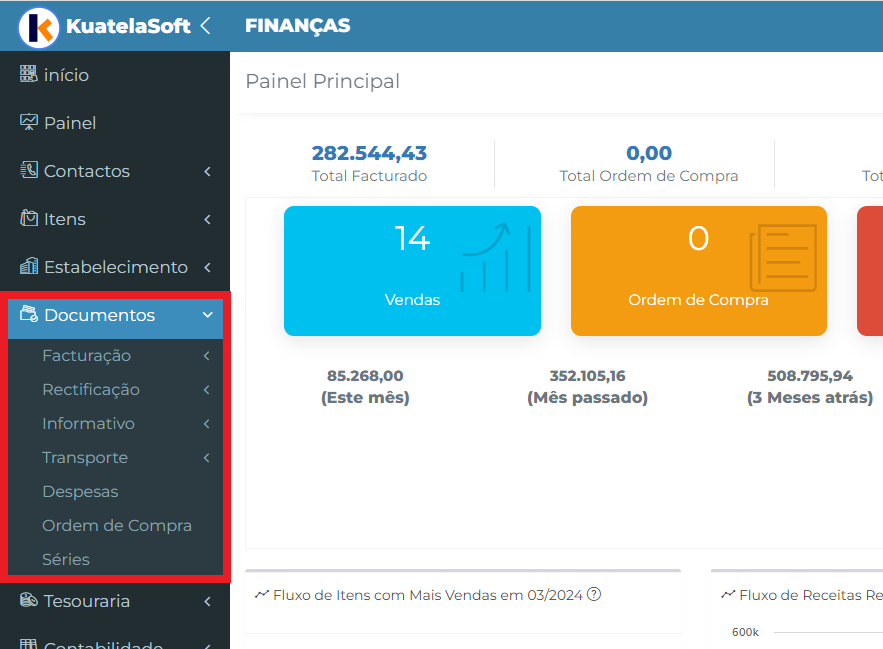The width and height of the screenshot is (883, 649).
Task: Click the Contactos phonebook icon
Action: click(x=29, y=170)
